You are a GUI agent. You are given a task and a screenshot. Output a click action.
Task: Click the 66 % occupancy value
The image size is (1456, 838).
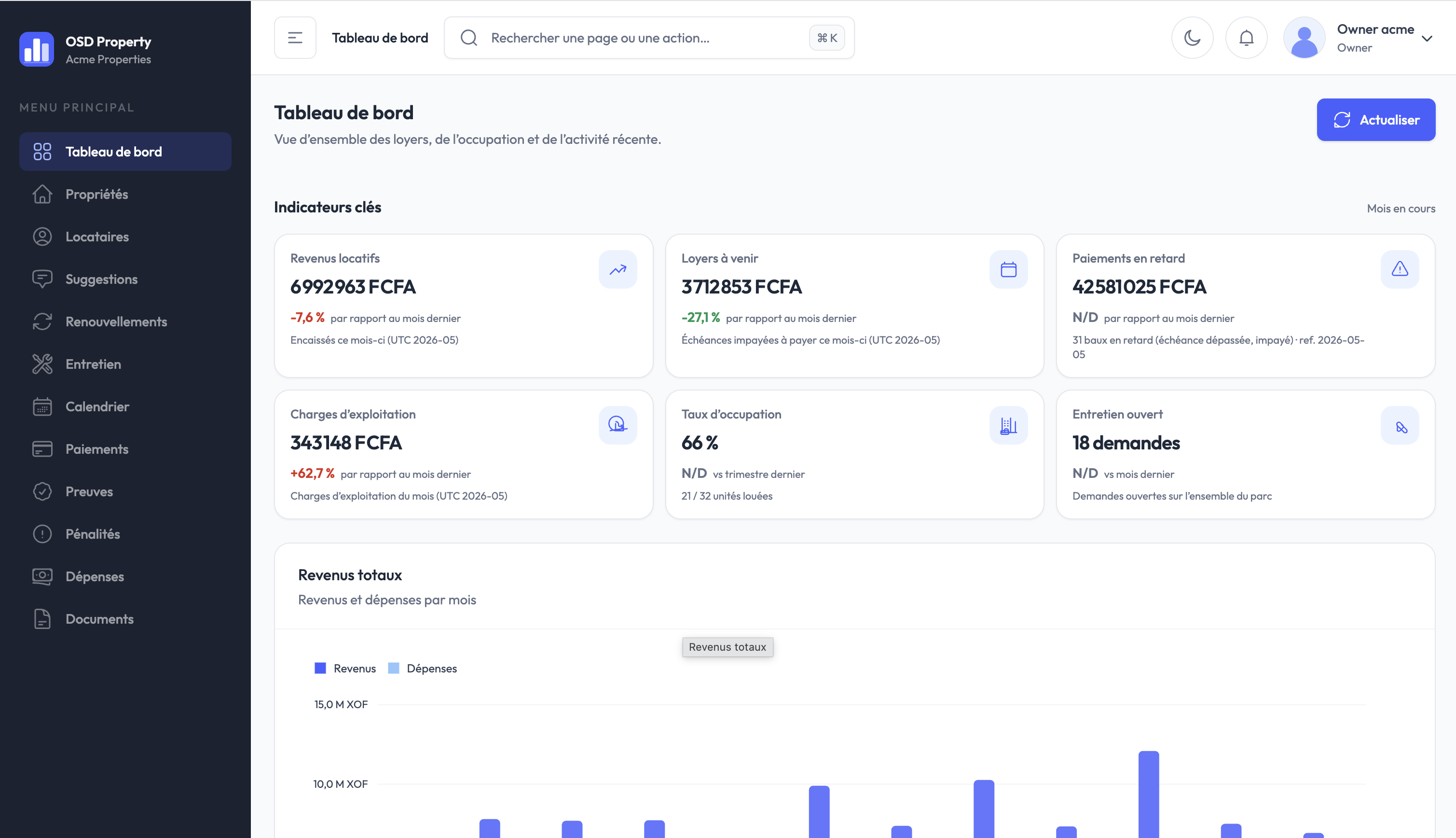point(700,443)
